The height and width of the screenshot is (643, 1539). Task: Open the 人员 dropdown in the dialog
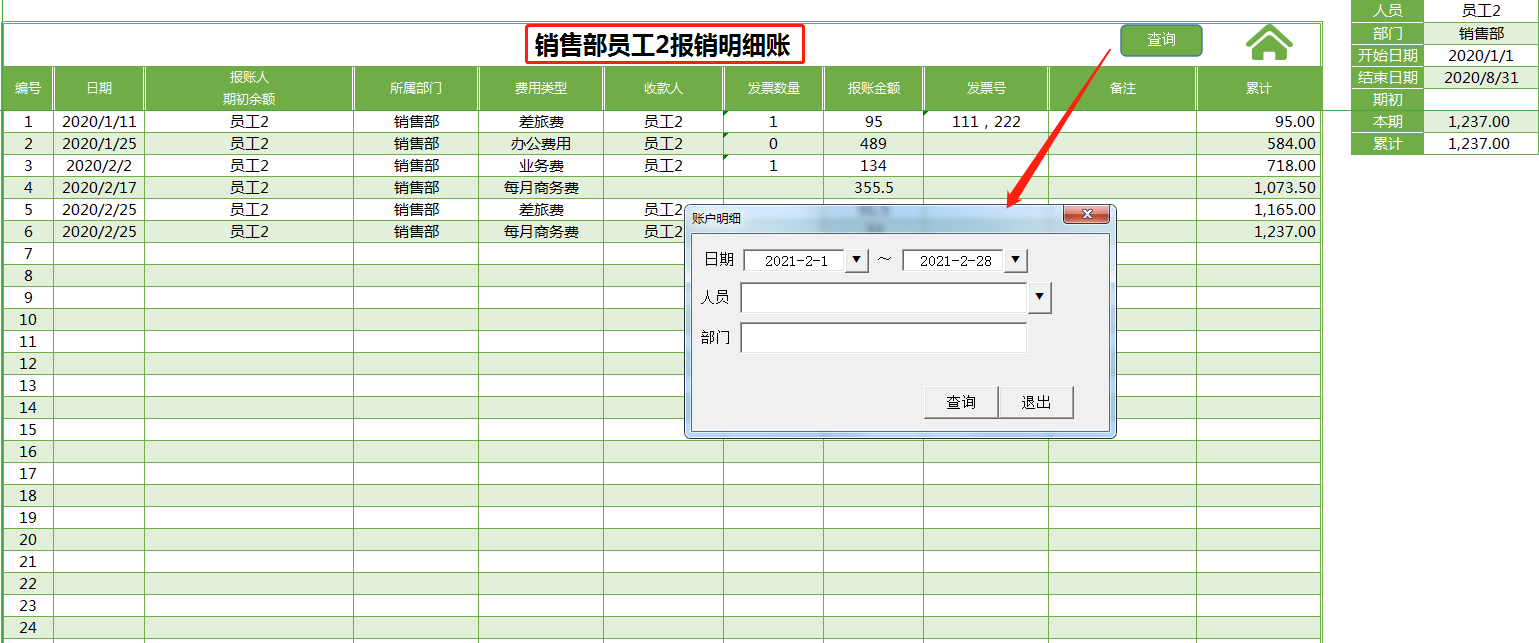(x=1039, y=297)
